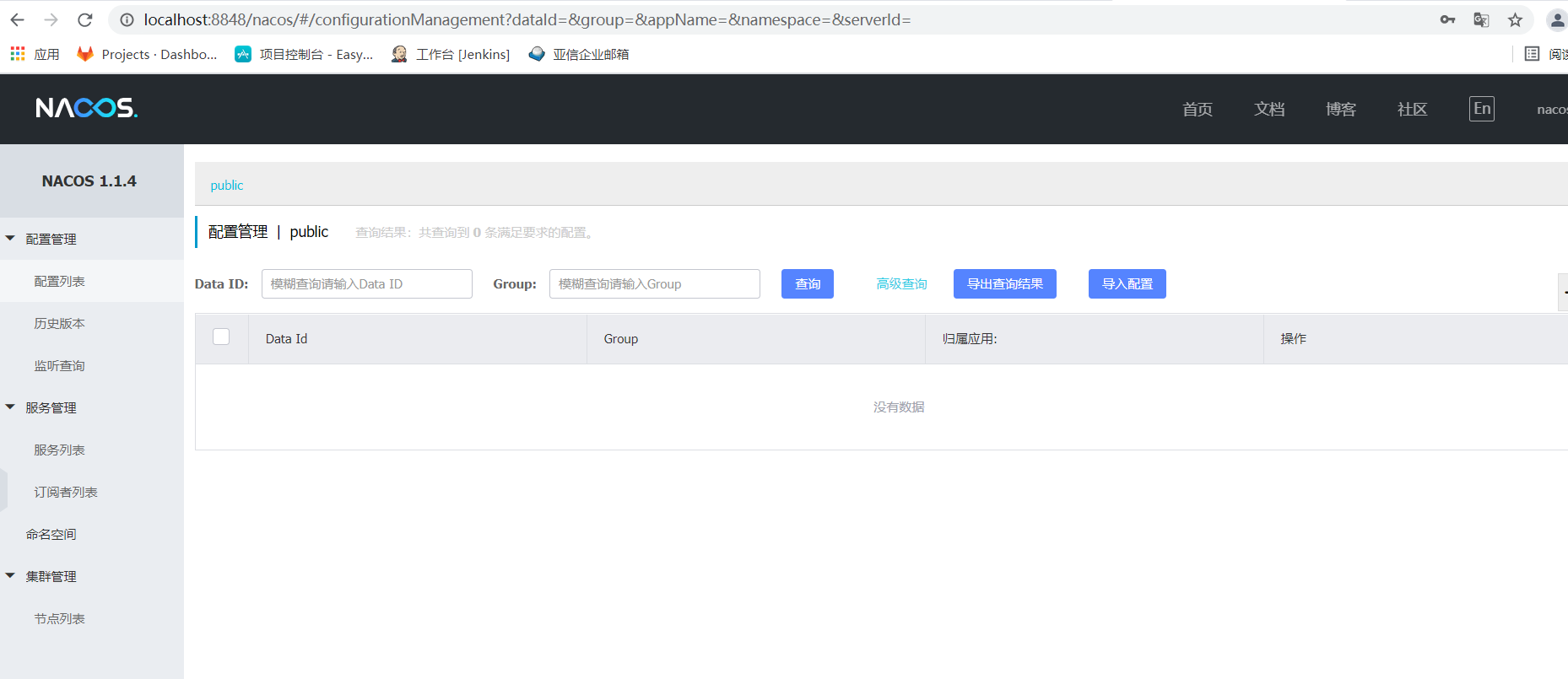This screenshot has width=1568, height=679.
Task: Select the public namespace tab
Action: [227, 185]
